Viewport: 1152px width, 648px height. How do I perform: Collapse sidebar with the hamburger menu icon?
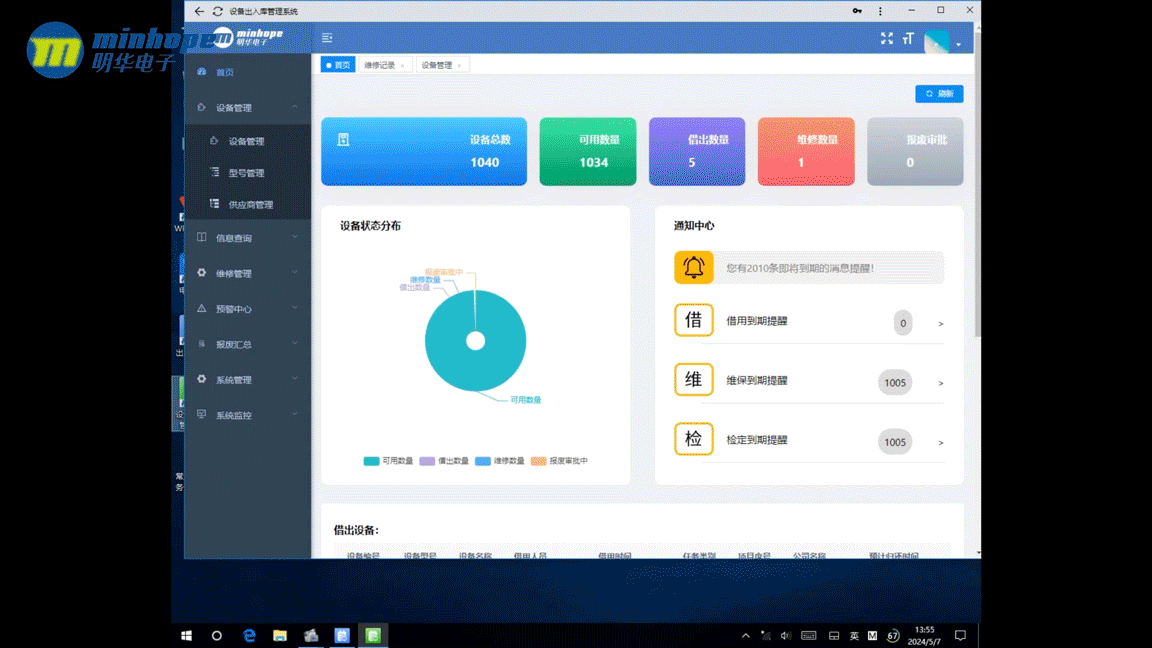point(327,38)
